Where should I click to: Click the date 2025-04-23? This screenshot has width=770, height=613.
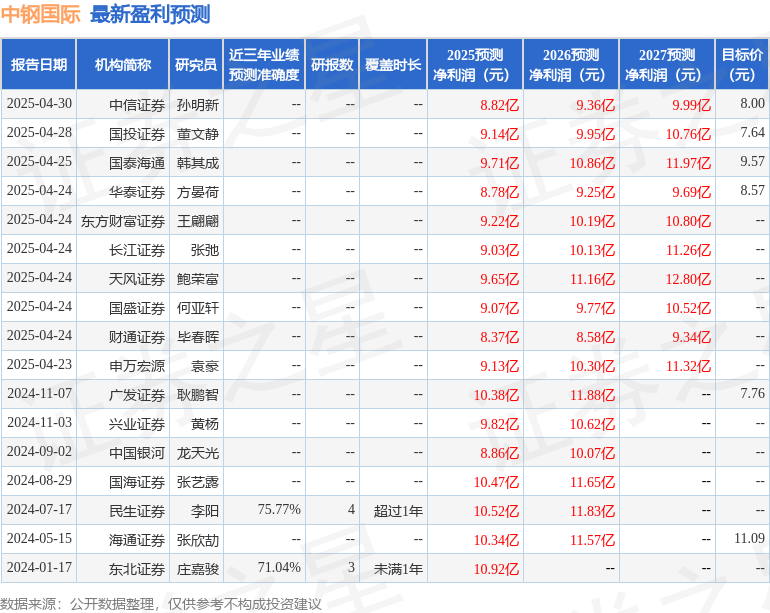(39, 364)
